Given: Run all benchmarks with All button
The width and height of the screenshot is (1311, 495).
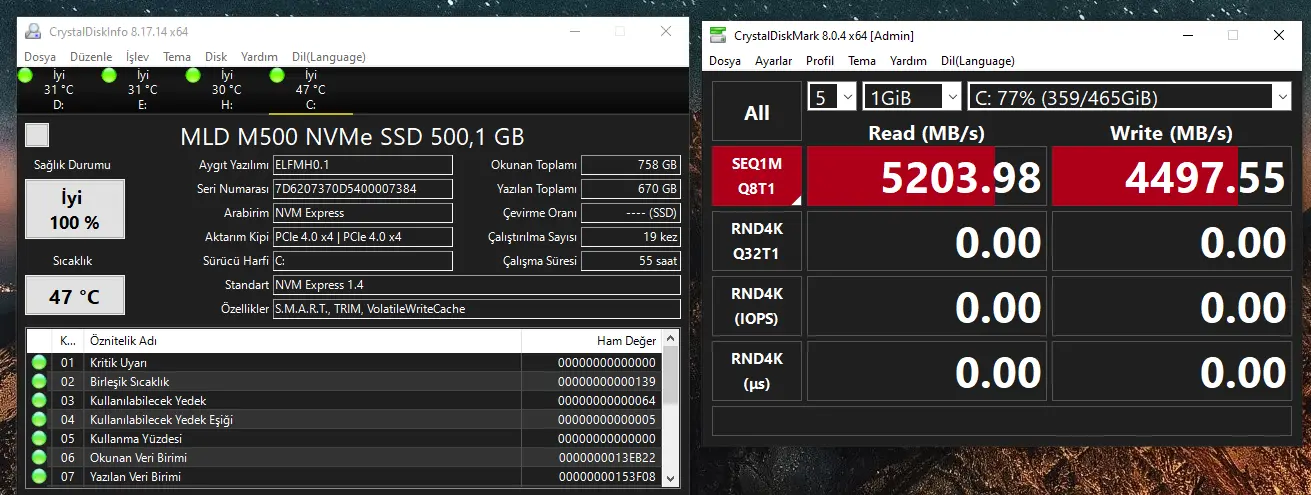Looking at the screenshot, I should point(757,113).
